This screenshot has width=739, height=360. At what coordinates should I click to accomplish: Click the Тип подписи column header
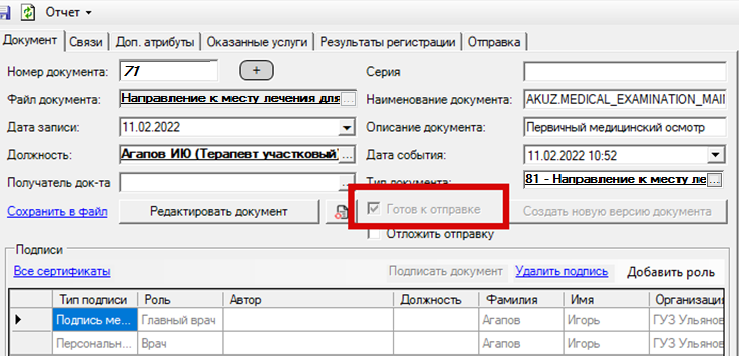pyautogui.click(x=94, y=300)
